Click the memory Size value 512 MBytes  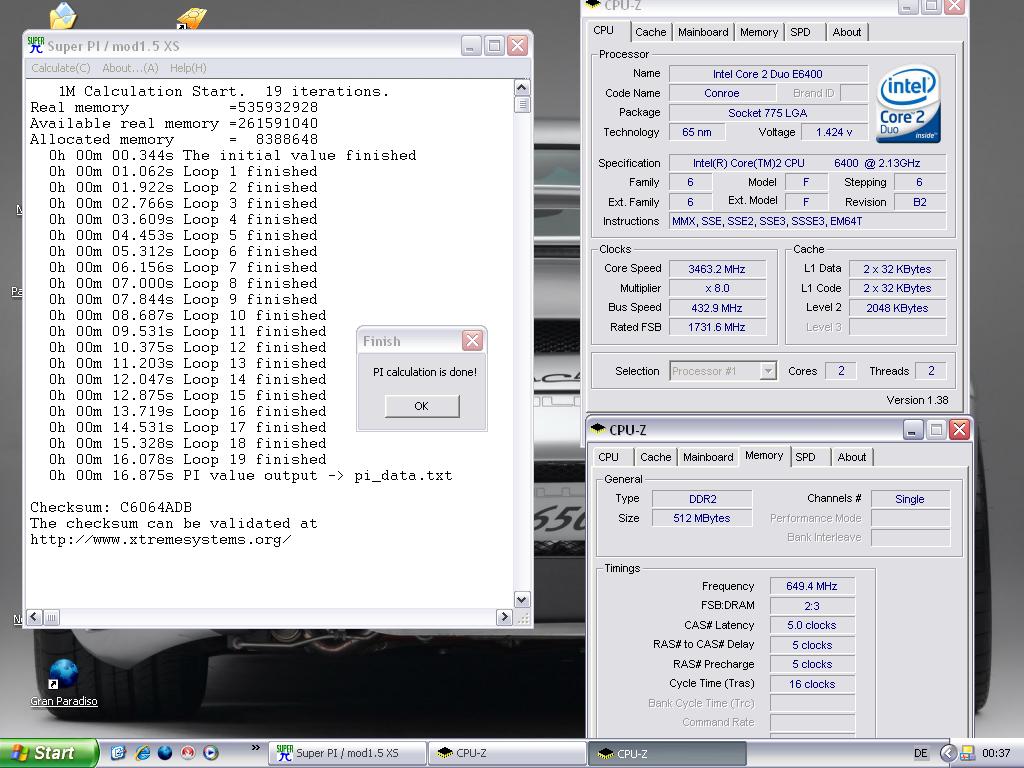pos(701,518)
